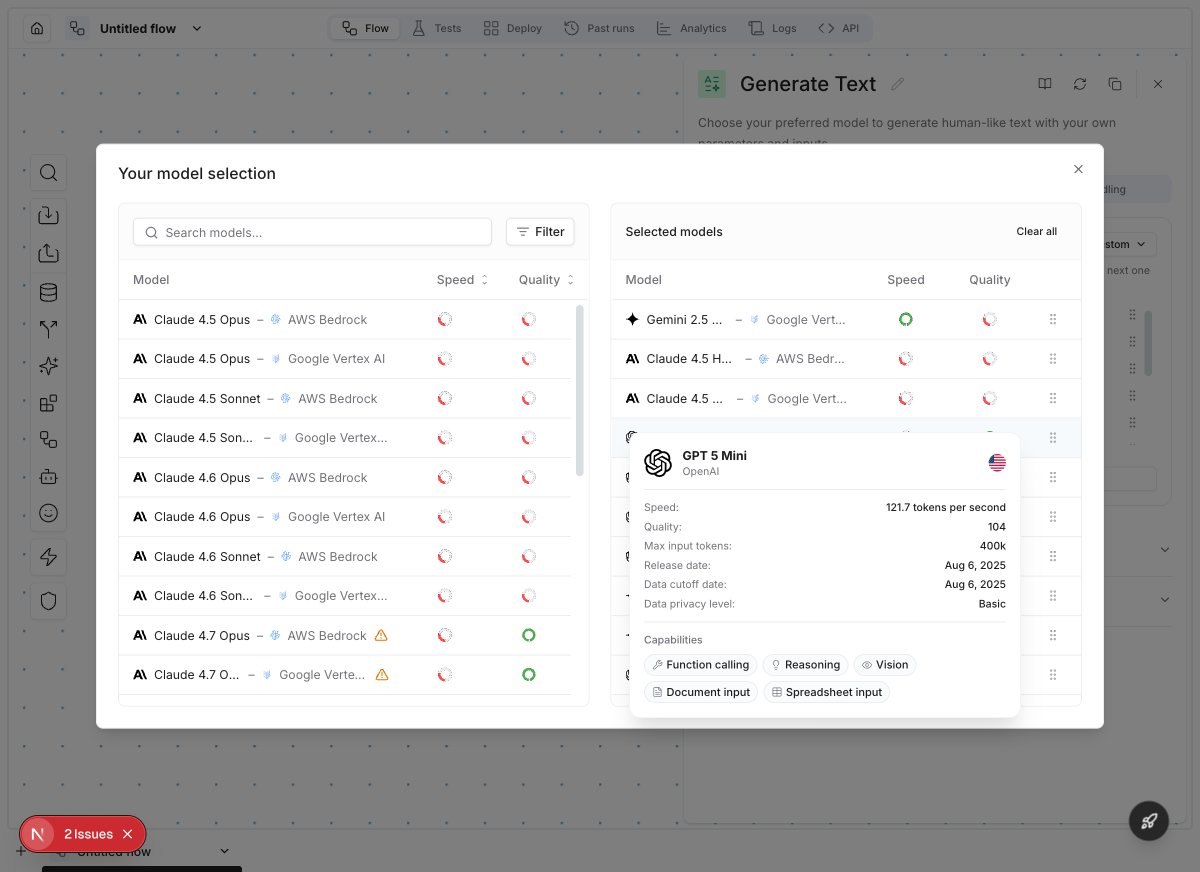
Task: Click the Search models input field
Action: tap(312, 232)
